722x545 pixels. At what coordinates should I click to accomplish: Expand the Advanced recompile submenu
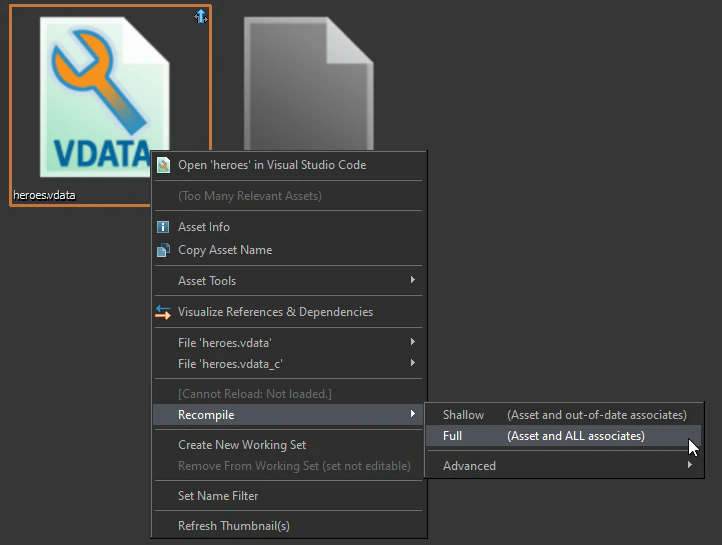(x=689, y=466)
